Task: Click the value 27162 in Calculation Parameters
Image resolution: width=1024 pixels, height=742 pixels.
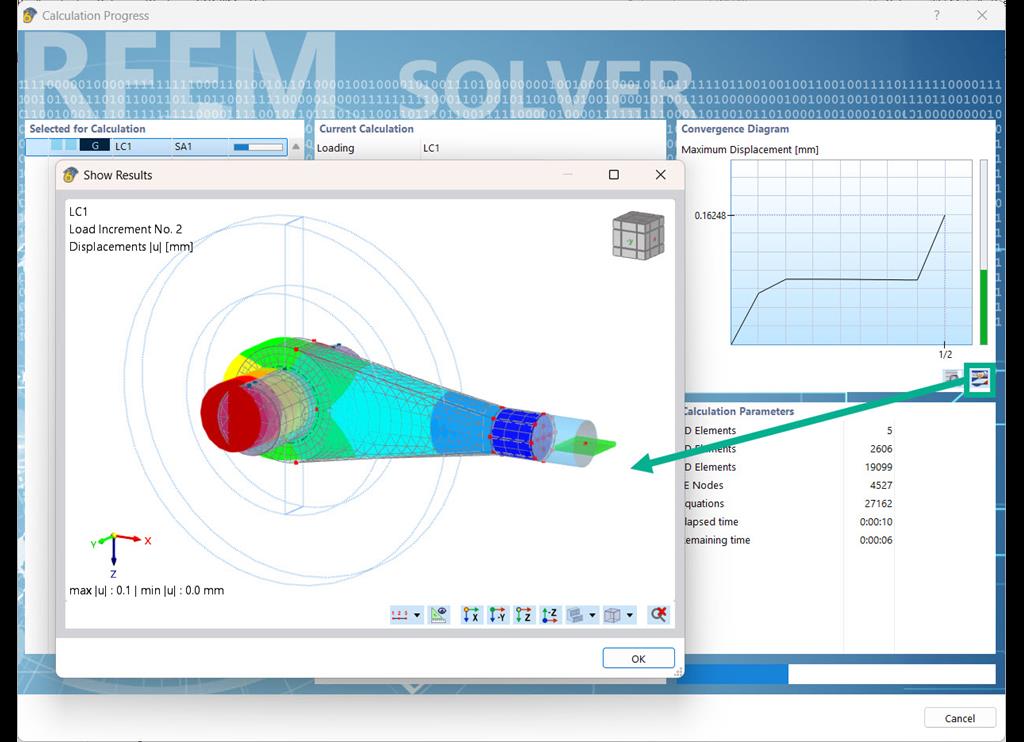Action: (x=878, y=504)
